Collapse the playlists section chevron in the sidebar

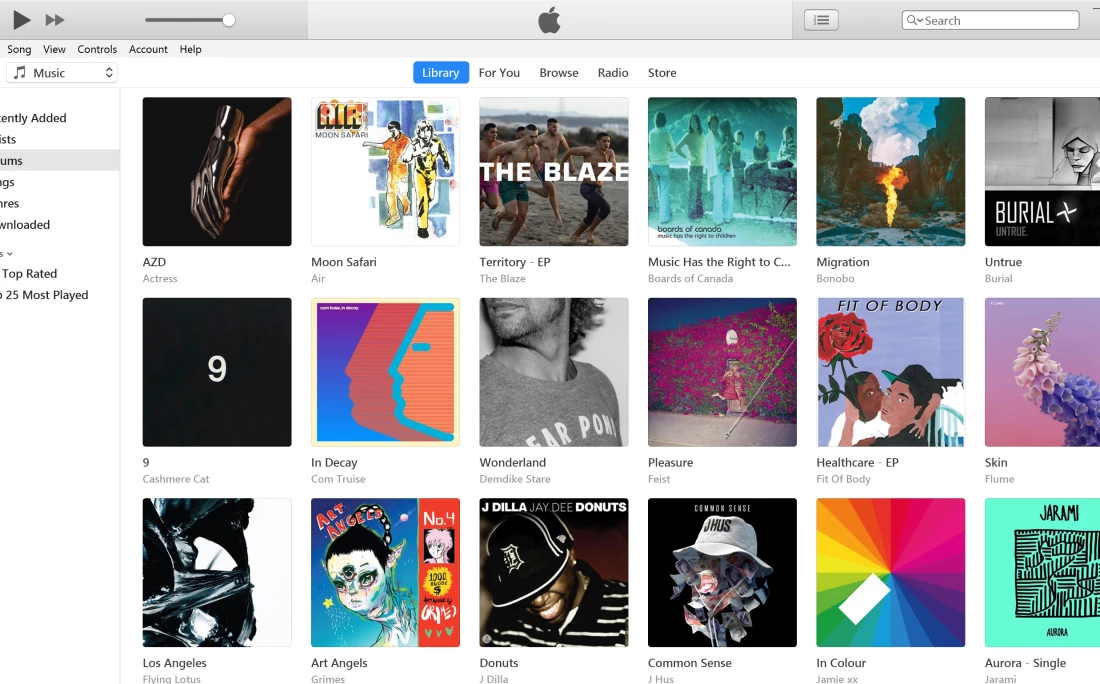pos(9,254)
